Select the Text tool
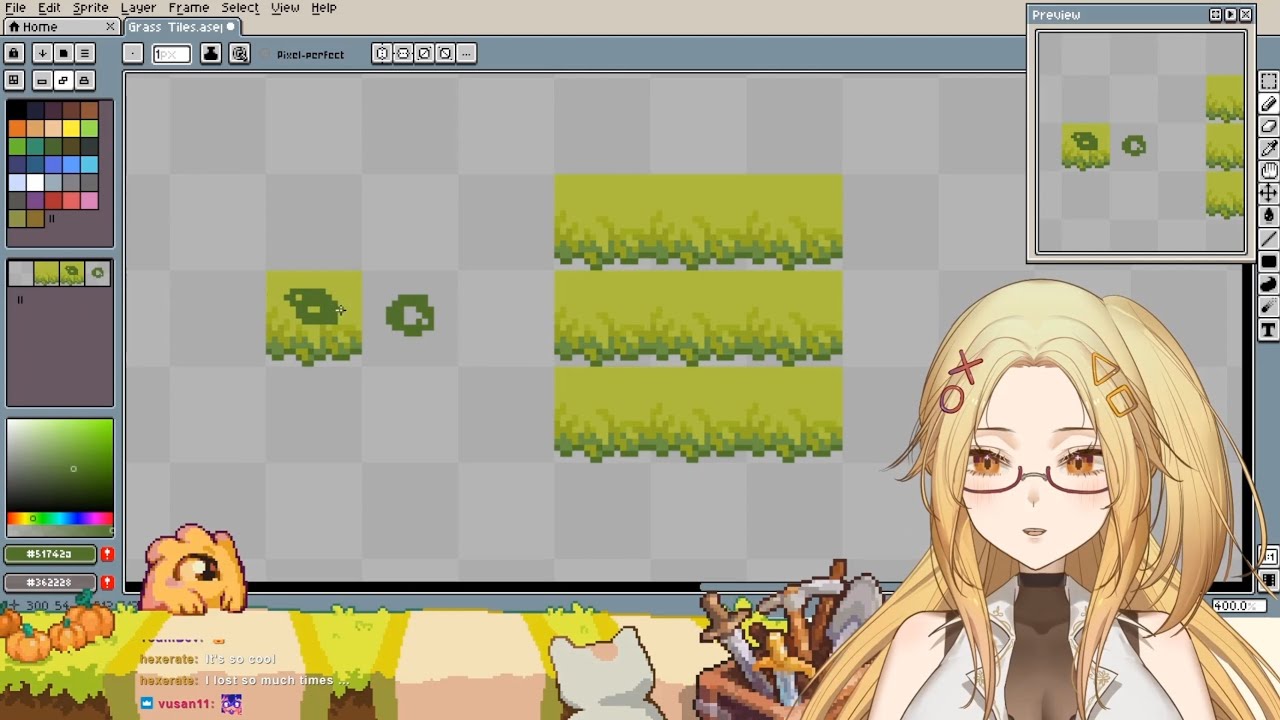This screenshot has height=720, width=1280. (x=1268, y=330)
